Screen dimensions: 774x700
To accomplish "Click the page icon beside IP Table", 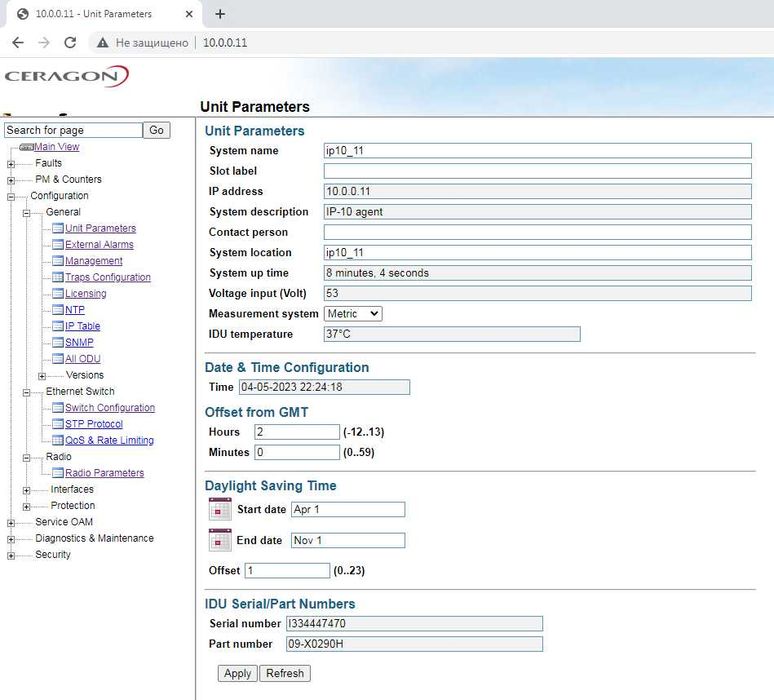I will (x=58, y=326).
